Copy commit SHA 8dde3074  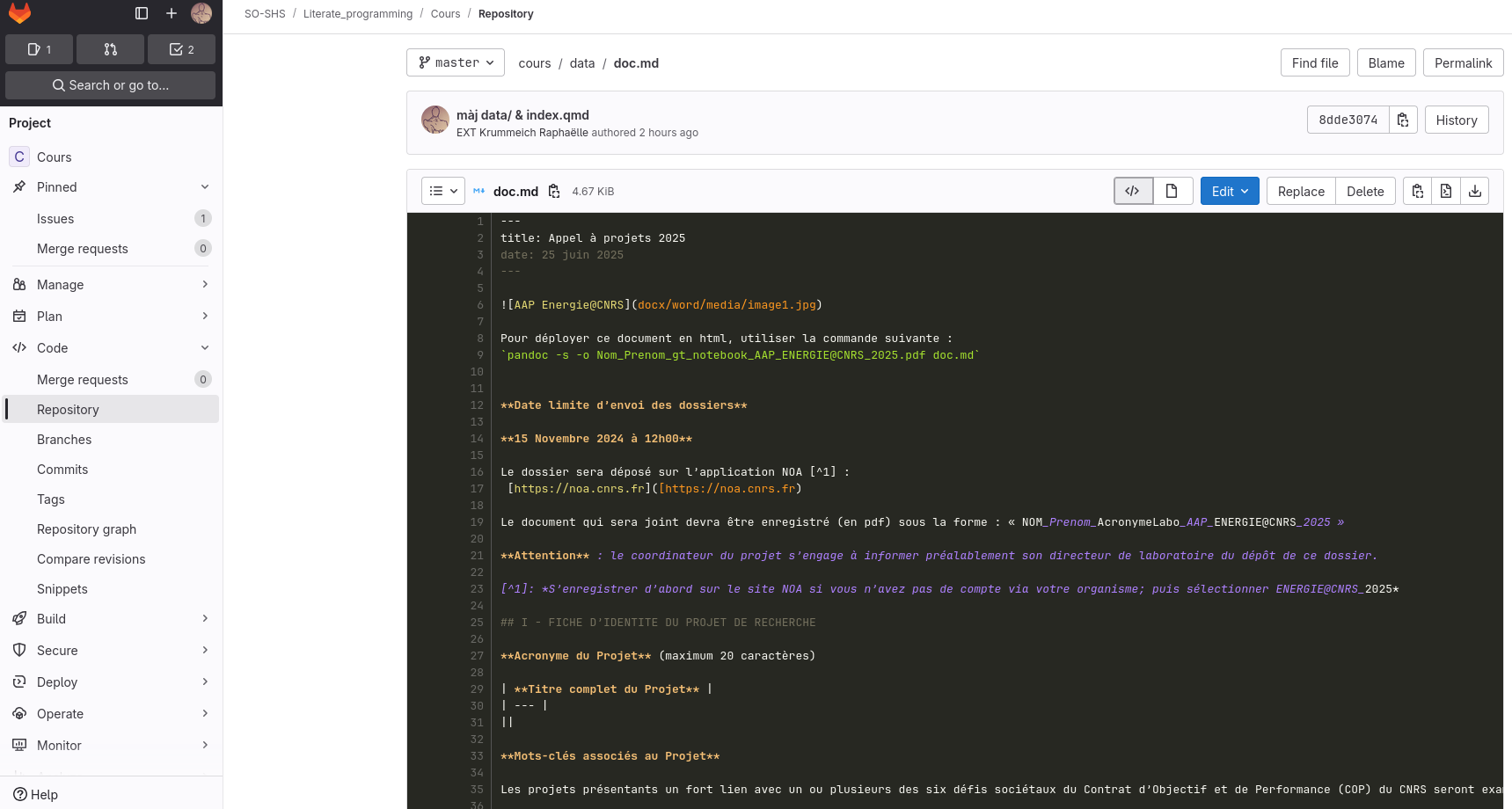click(1403, 120)
